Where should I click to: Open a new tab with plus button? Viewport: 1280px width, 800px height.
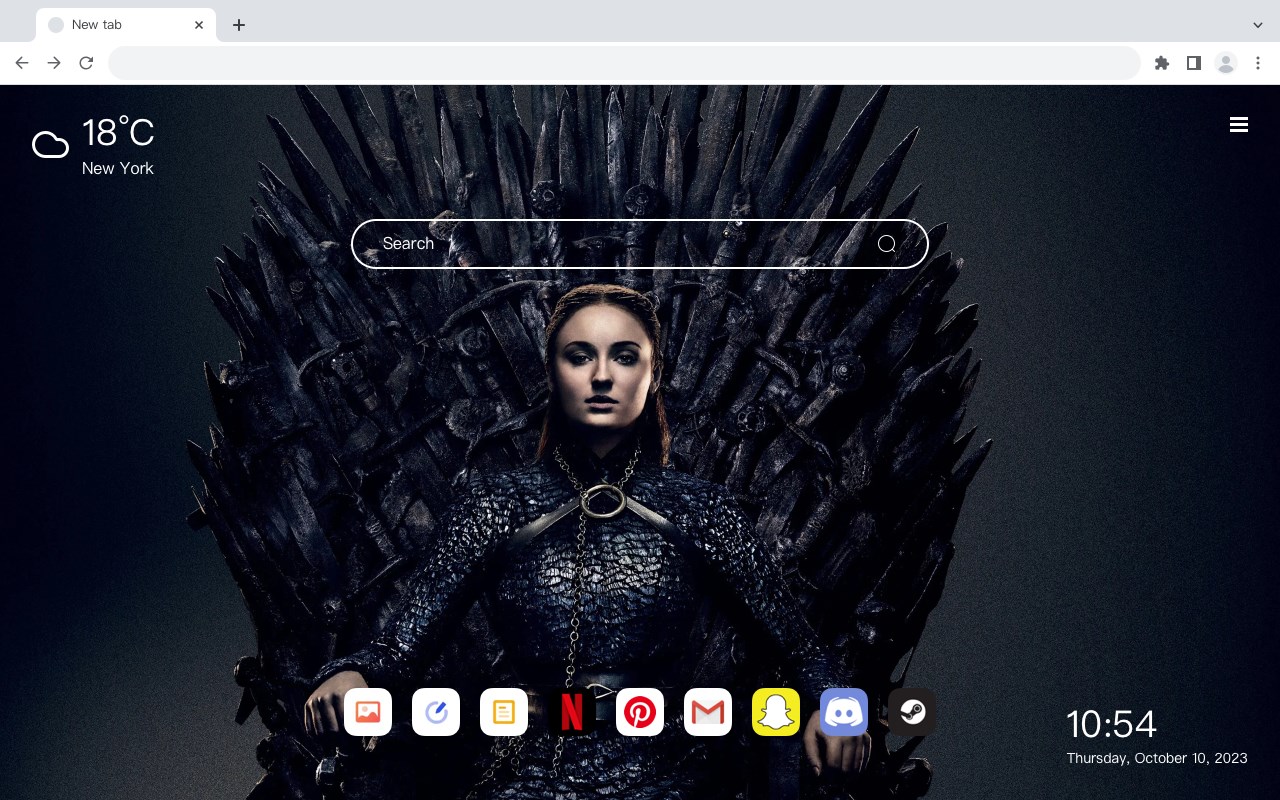tap(238, 25)
